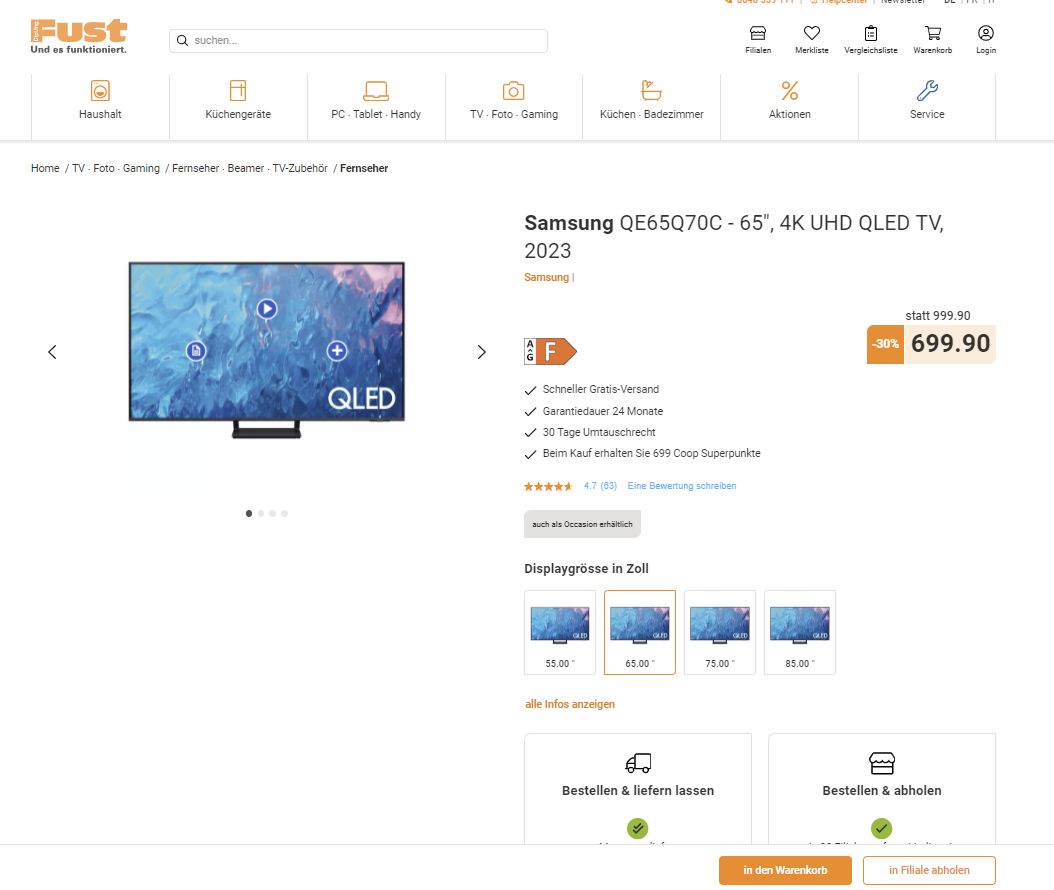Open the Aktionen menu item

coord(789,101)
